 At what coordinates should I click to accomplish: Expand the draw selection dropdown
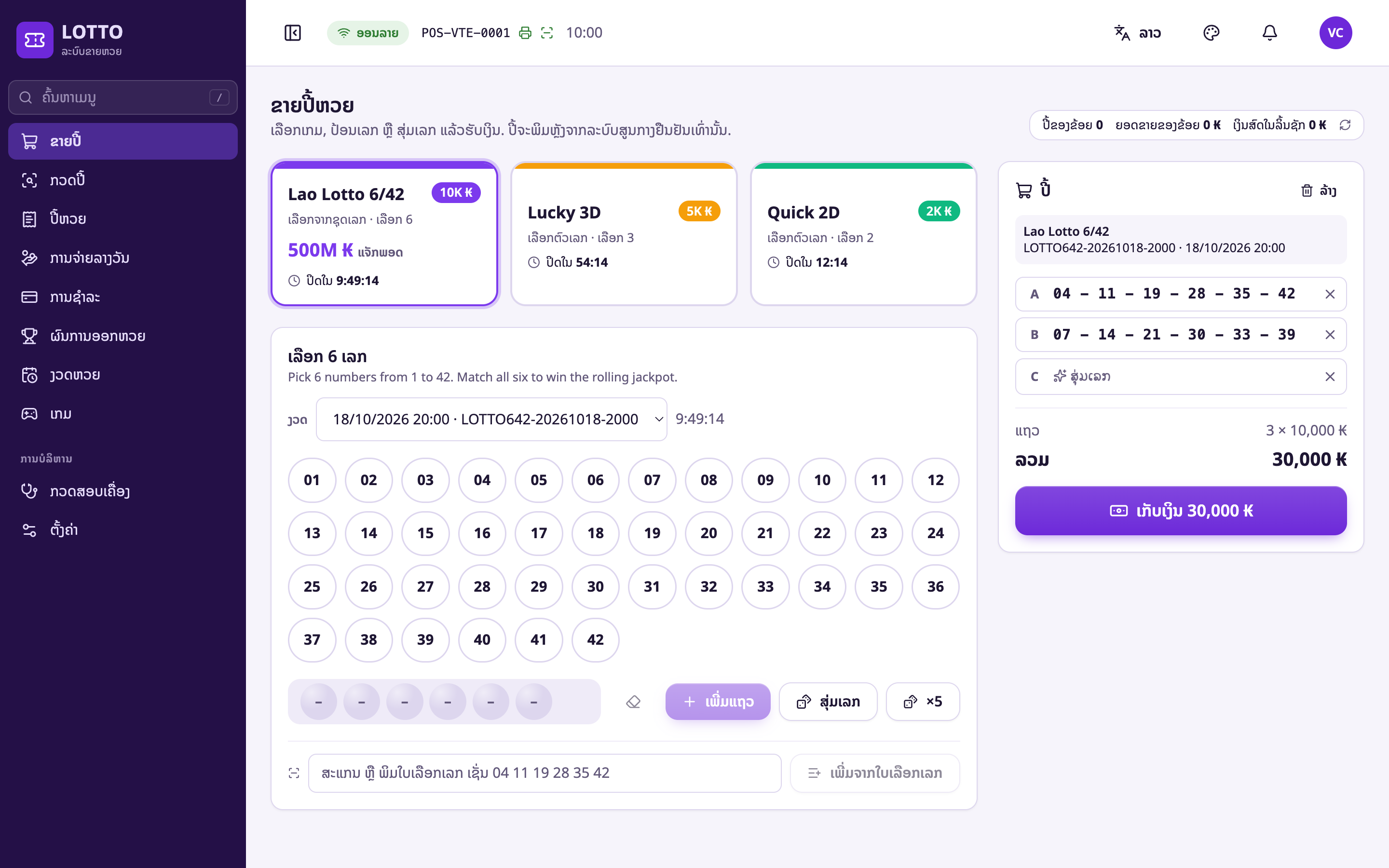pos(491,419)
